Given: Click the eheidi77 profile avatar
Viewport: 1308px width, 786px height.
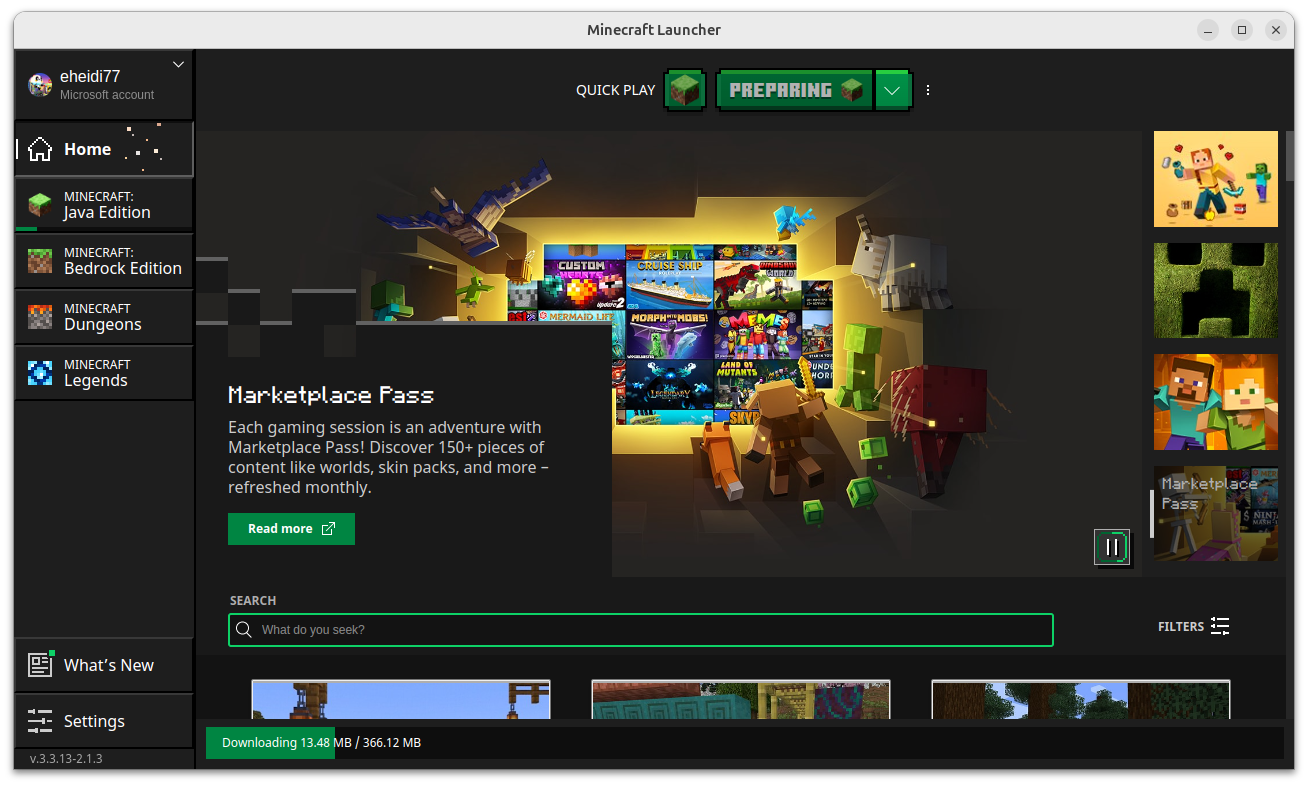Looking at the screenshot, I should 40,85.
